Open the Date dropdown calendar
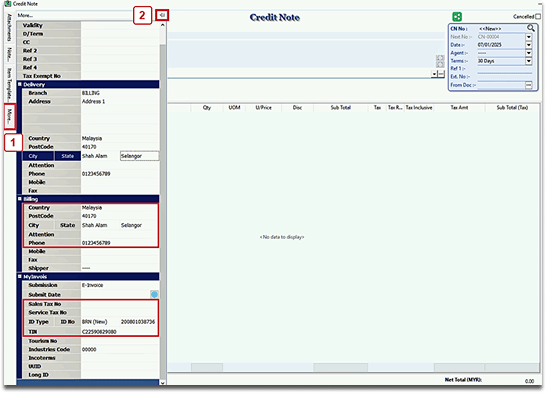546x393 pixels. click(529, 45)
